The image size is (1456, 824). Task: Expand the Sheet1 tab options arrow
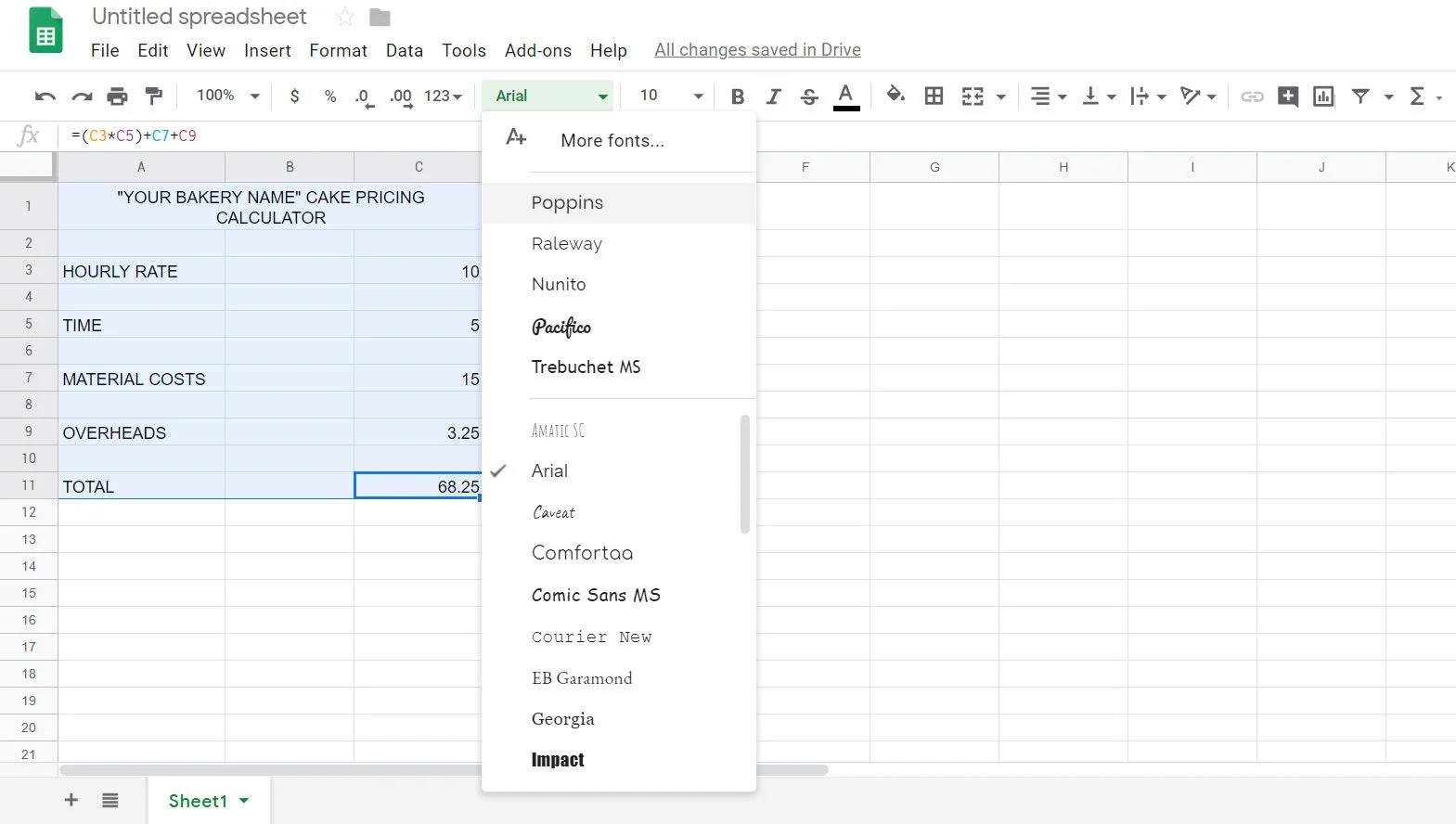click(244, 800)
